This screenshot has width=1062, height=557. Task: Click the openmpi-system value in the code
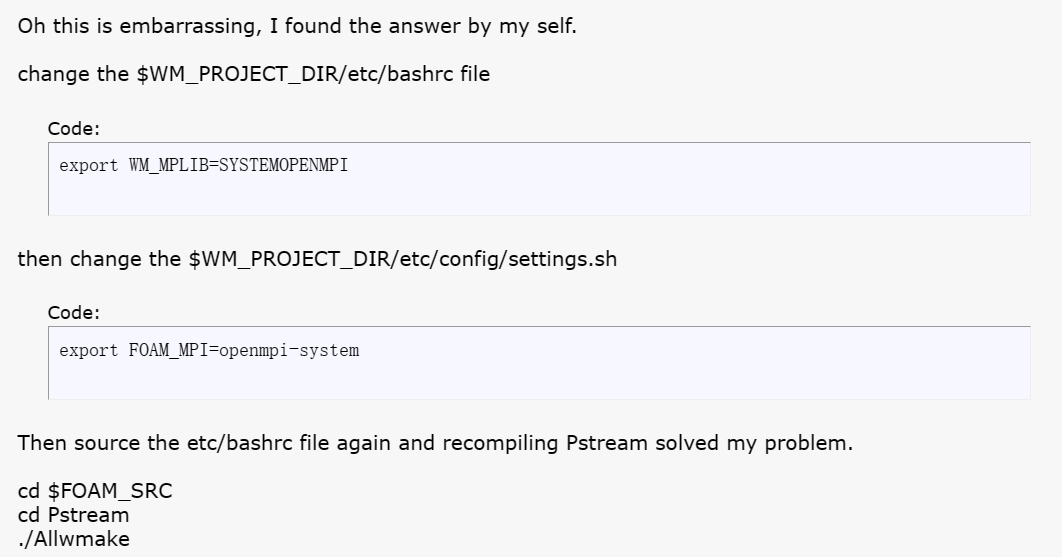289,350
